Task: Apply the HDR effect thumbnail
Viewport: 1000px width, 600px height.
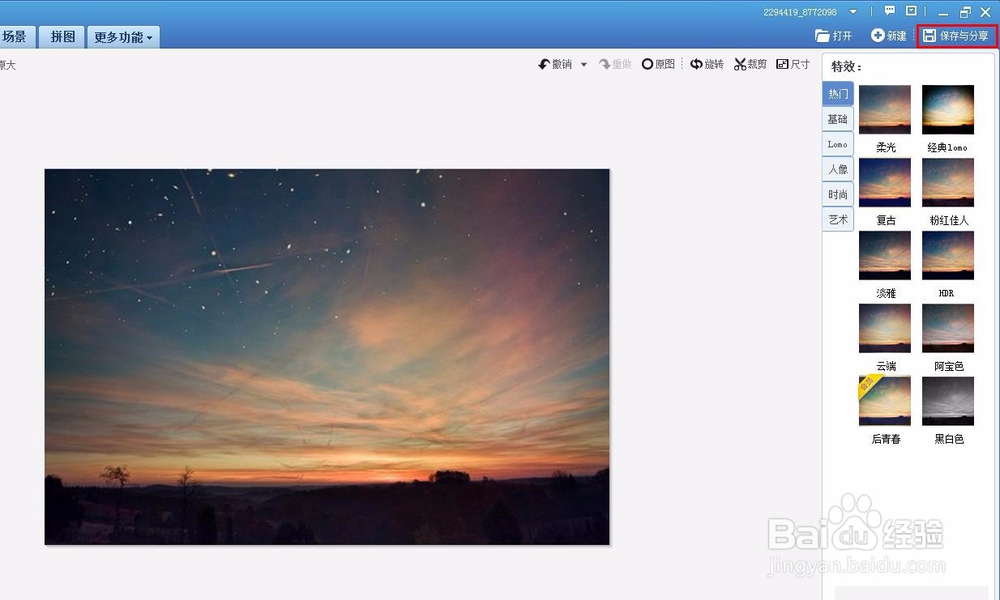Action: (948, 255)
